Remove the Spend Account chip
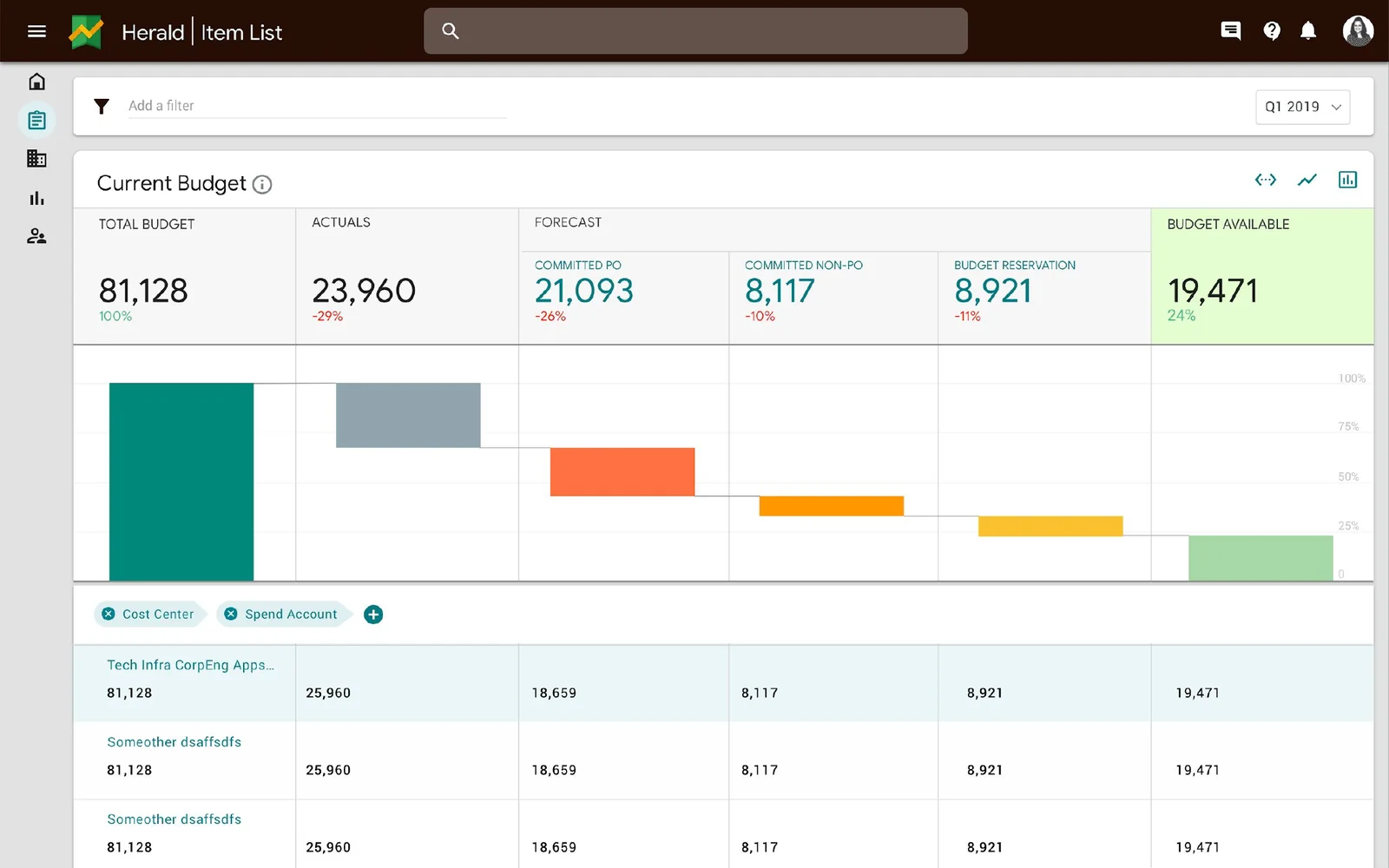Viewport: 1389px width, 868px height. coord(231,614)
